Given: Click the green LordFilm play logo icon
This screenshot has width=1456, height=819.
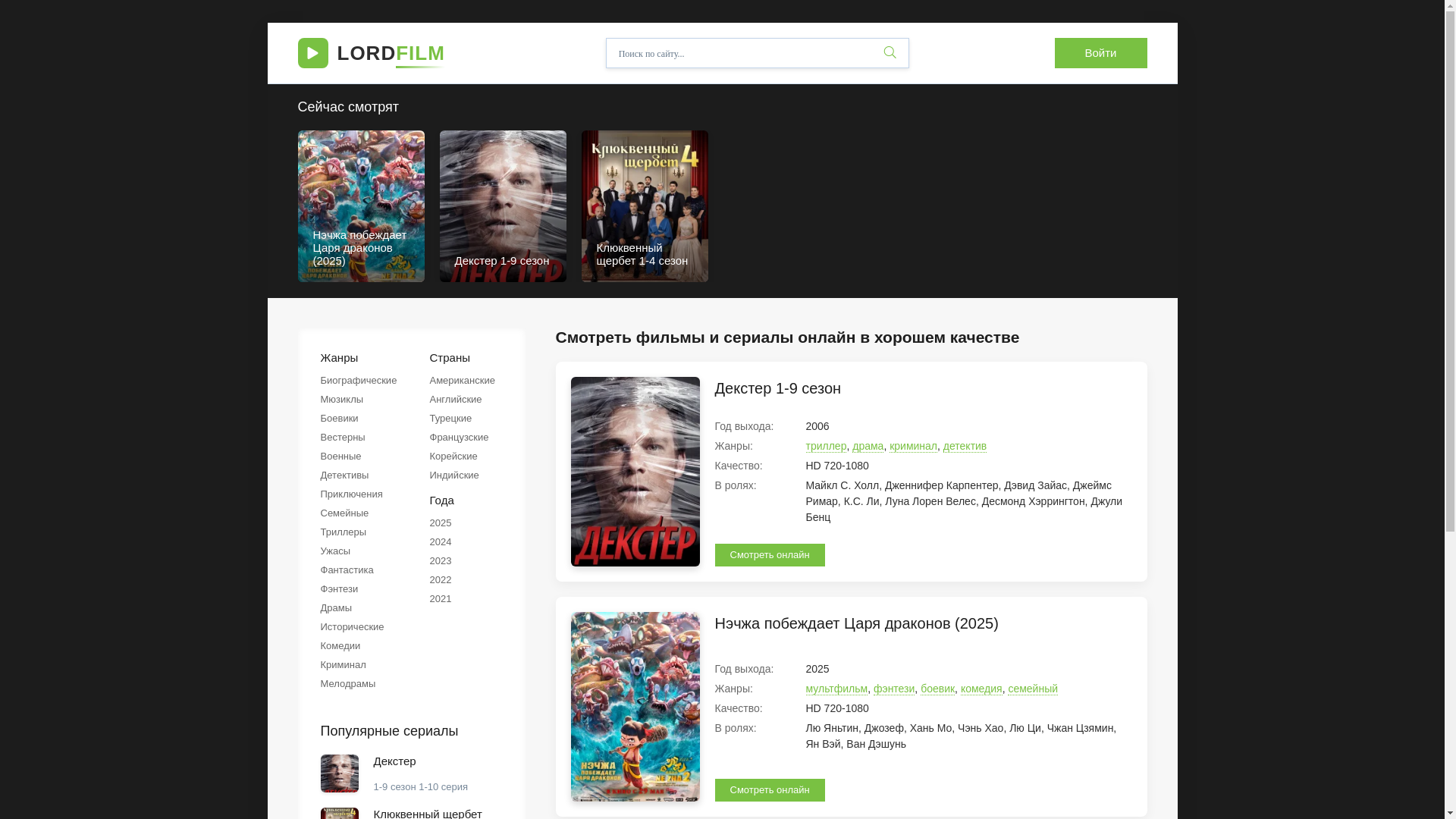Looking at the screenshot, I should [312, 53].
